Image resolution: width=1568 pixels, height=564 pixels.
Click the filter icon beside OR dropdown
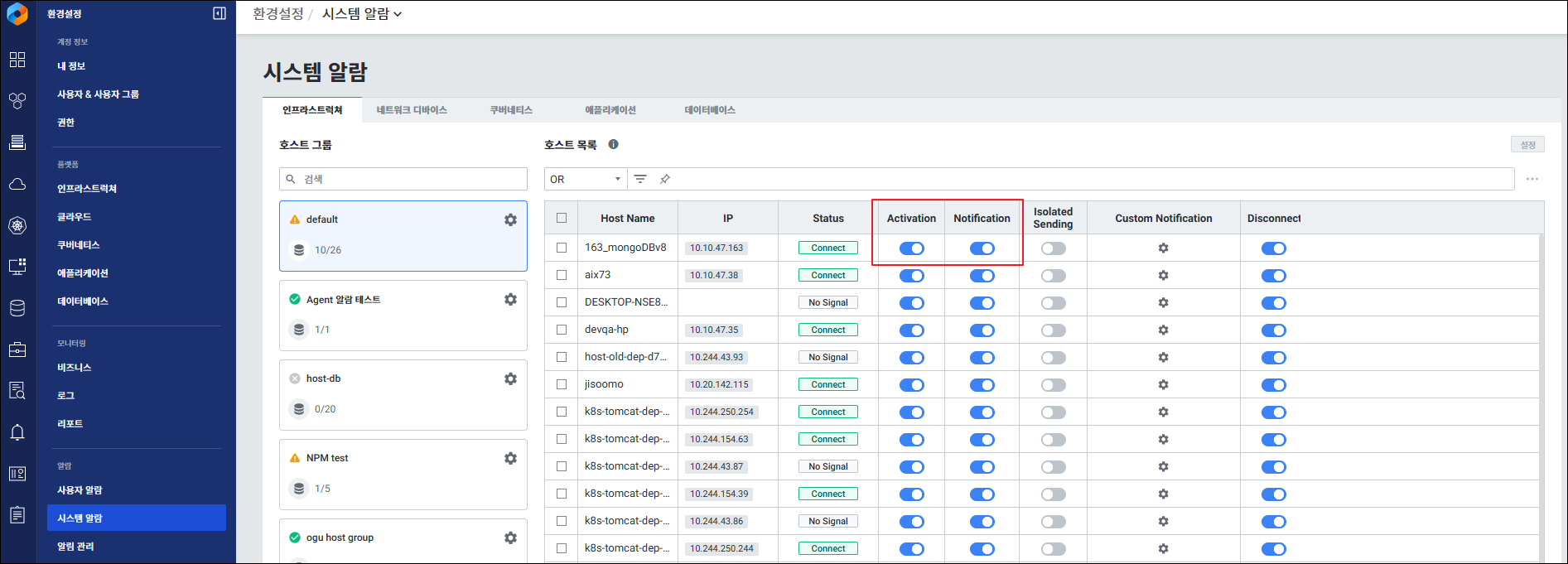640,179
